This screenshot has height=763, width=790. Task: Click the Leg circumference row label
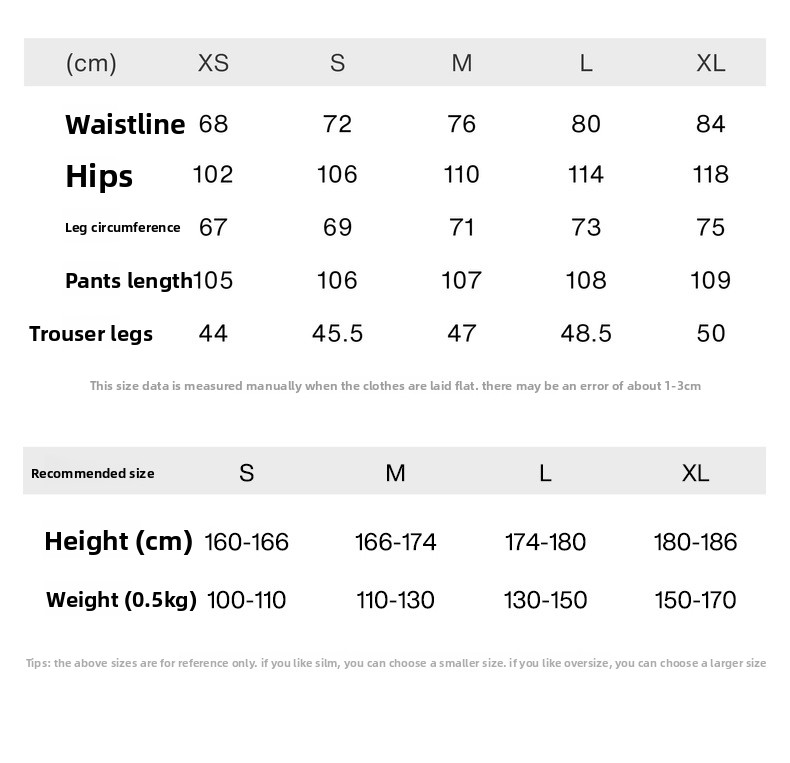coord(123,227)
